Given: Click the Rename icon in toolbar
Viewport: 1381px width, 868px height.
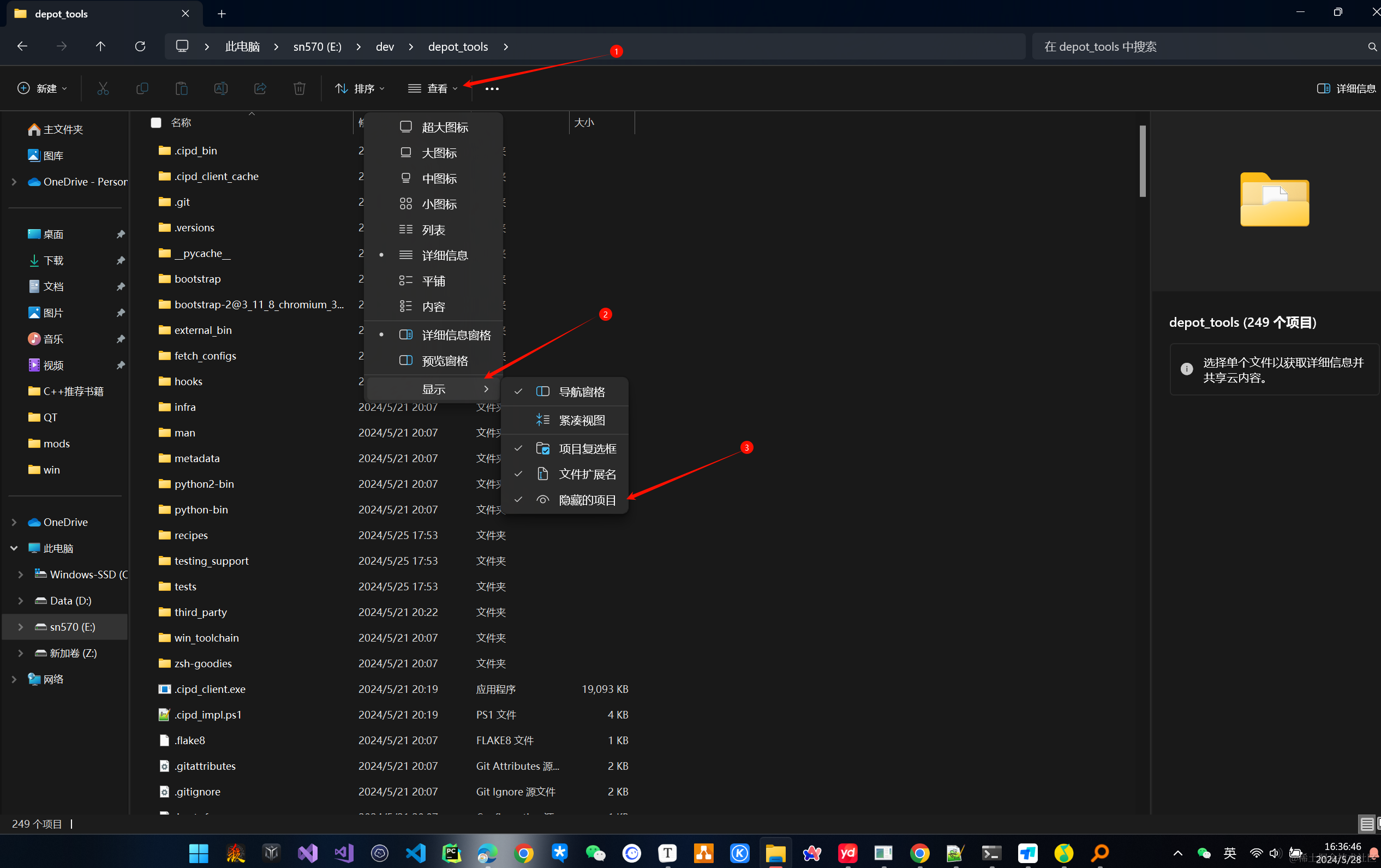Looking at the screenshot, I should click(221, 88).
